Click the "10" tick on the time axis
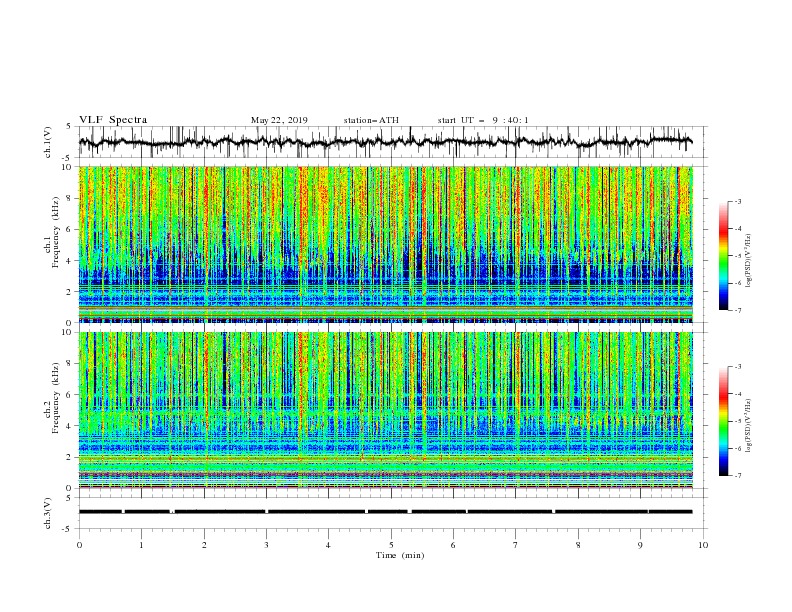 [x=703, y=545]
